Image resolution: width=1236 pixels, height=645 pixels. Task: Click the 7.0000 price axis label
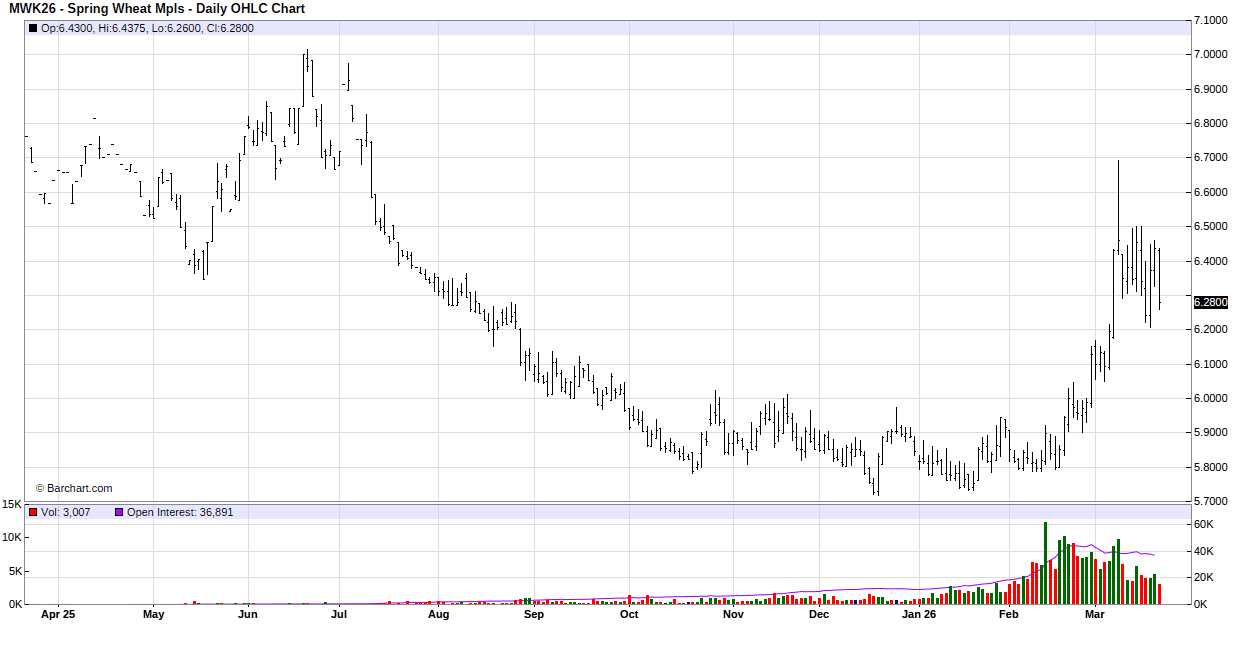point(1211,54)
